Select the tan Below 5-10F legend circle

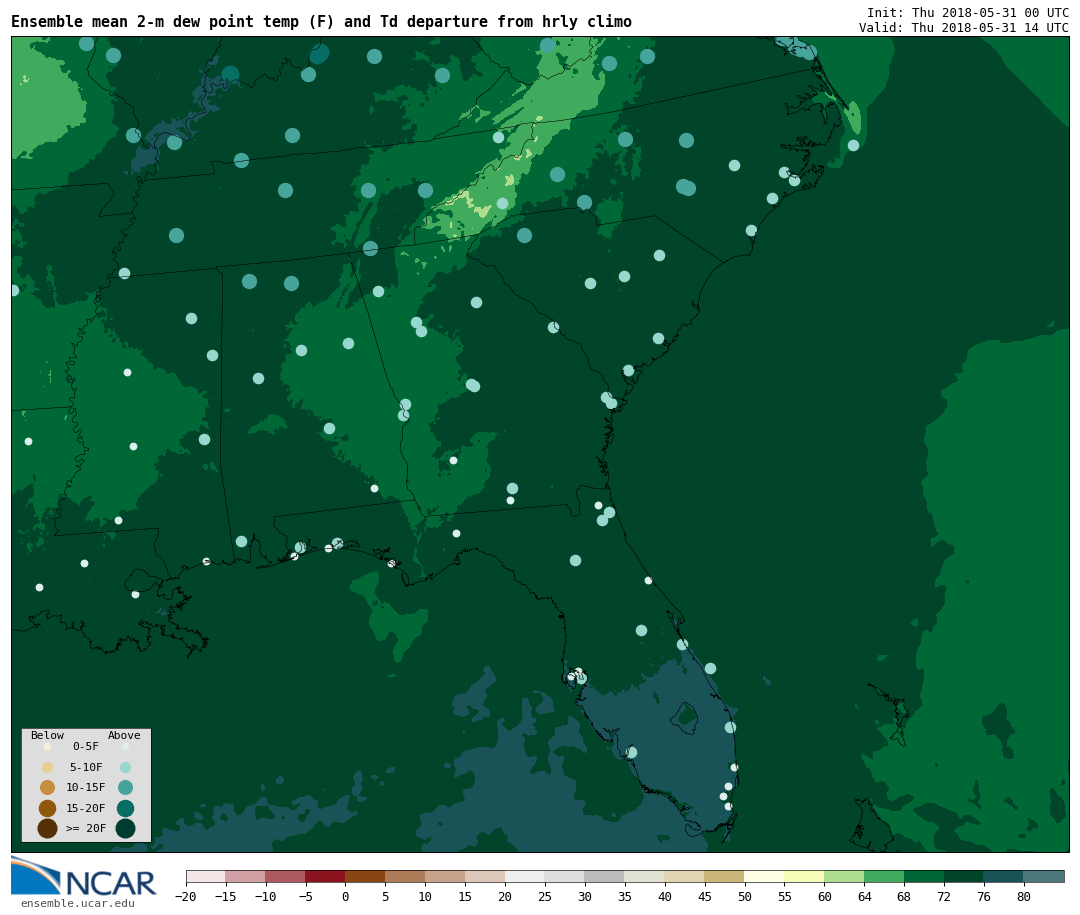pyautogui.click(x=48, y=767)
